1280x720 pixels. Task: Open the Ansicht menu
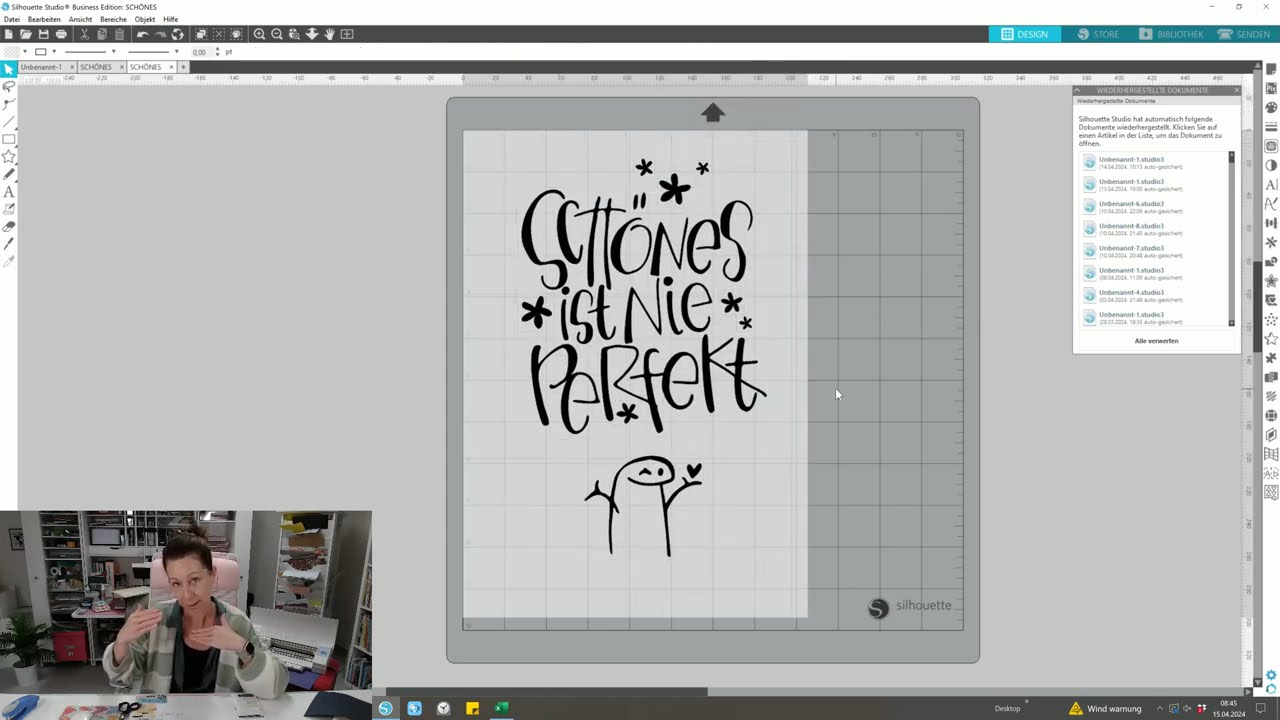pos(80,19)
